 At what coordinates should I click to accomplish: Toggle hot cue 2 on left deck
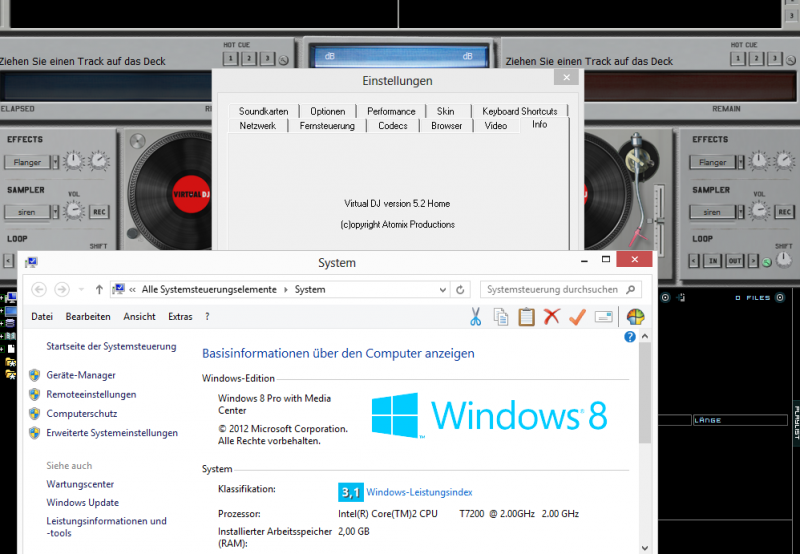point(248,59)
